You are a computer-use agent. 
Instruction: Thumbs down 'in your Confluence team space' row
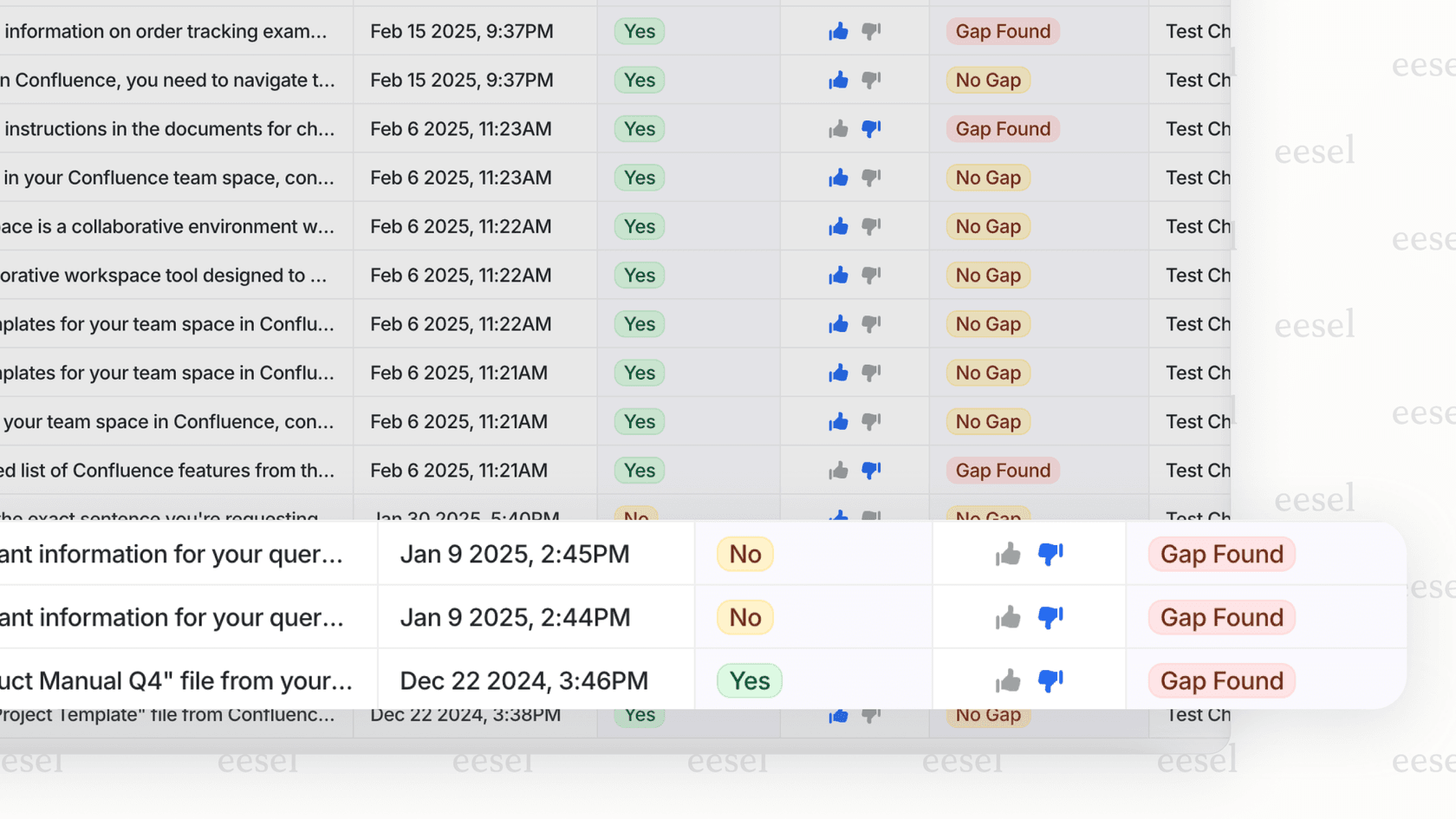[871, 178]
